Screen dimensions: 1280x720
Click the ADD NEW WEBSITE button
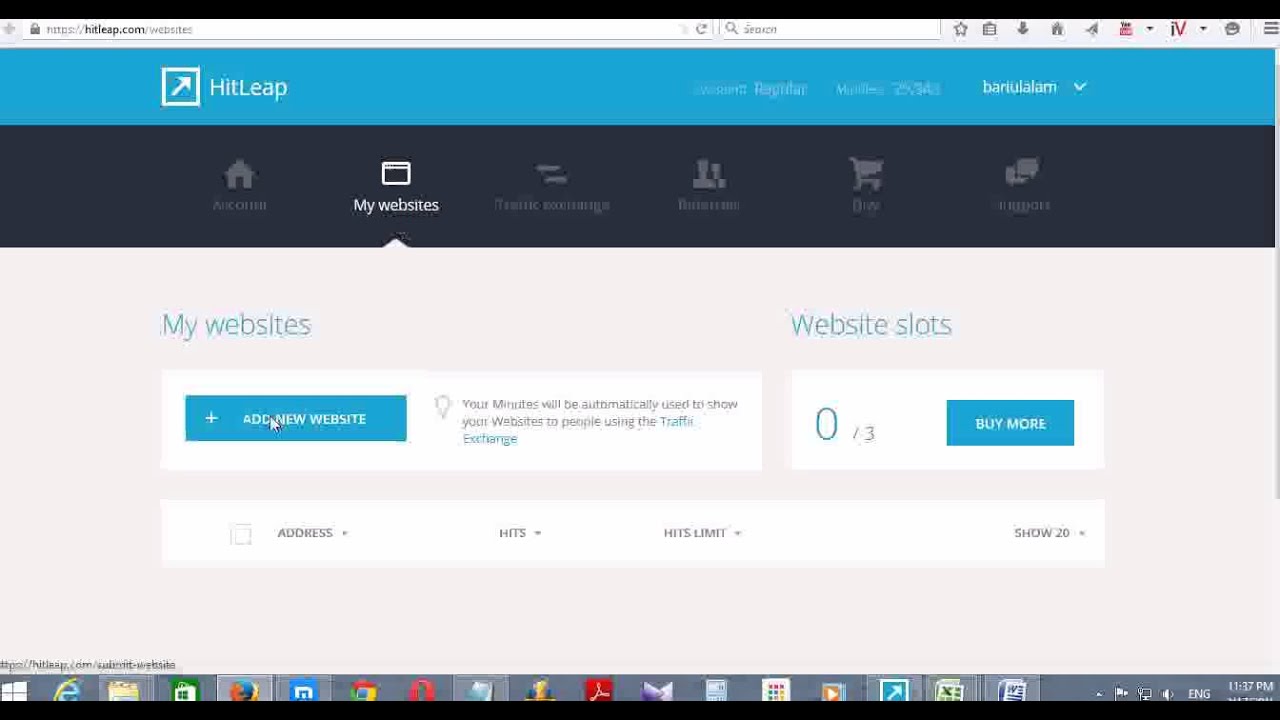(x=296, y=418)
